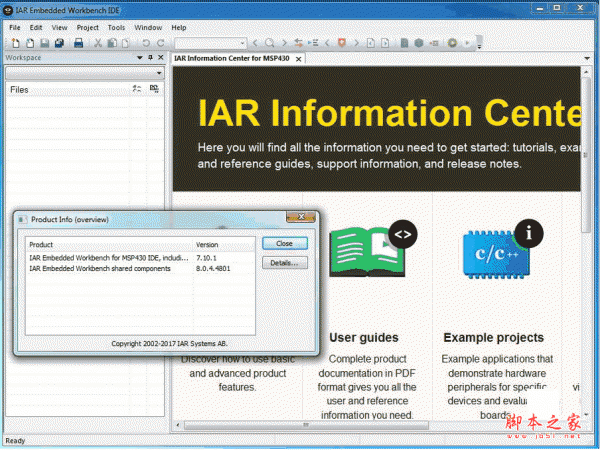
Task: Open the Tools menu
Action: tap(116, 28)
